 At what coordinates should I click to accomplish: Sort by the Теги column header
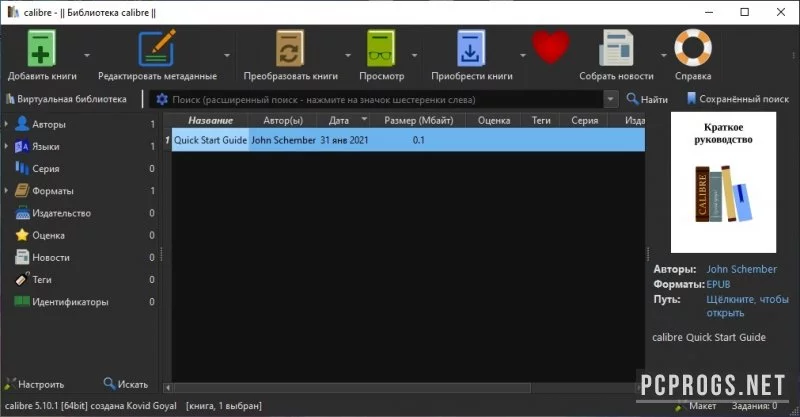coord(541,120)
